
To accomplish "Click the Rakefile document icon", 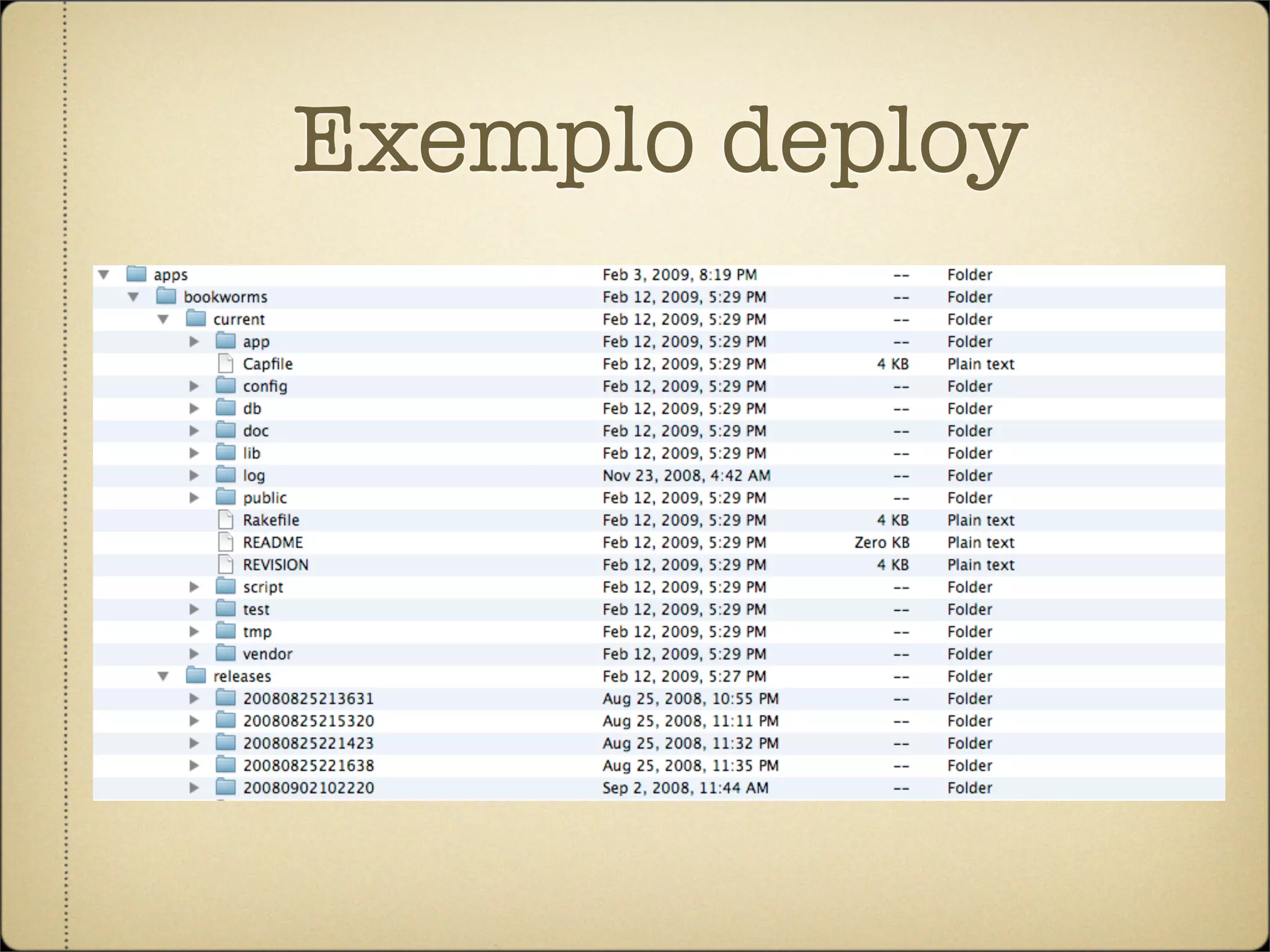I will [226, 520].
